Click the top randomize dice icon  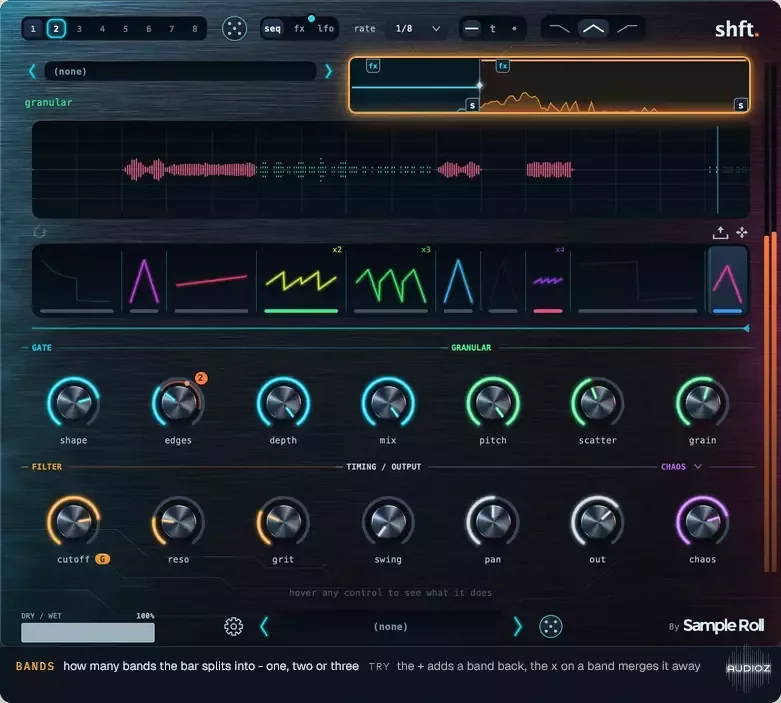click(x=234, y=28)
